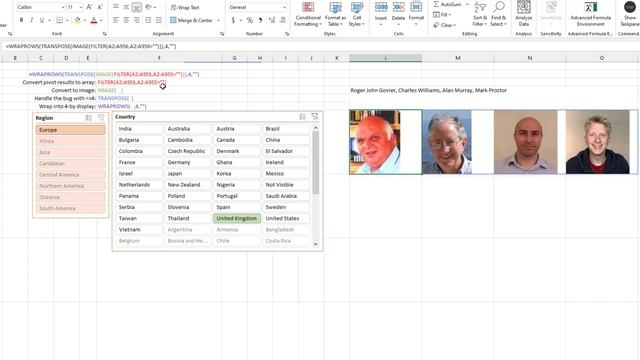Decrease the cell indent
The height and width of the screenshot is (360, 640).
[x=148, y=20]
